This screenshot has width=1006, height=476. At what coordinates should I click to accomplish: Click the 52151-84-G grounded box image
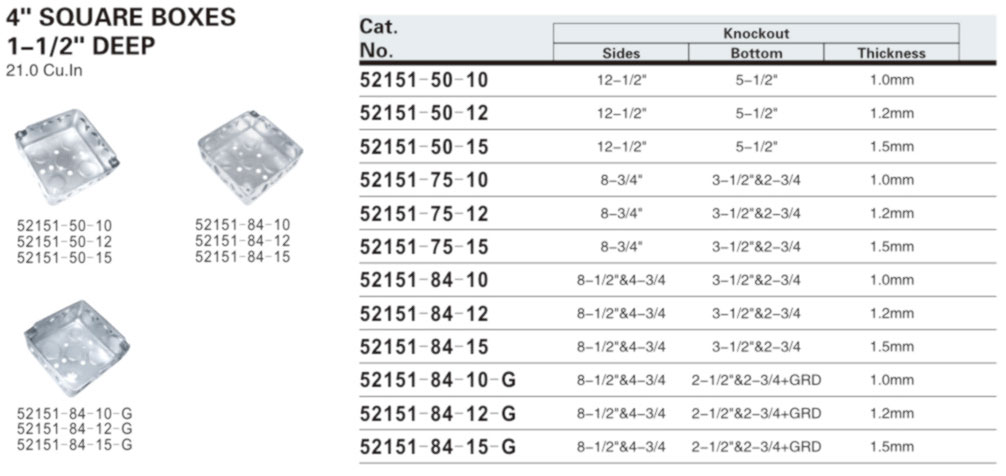tap(76, 348)
